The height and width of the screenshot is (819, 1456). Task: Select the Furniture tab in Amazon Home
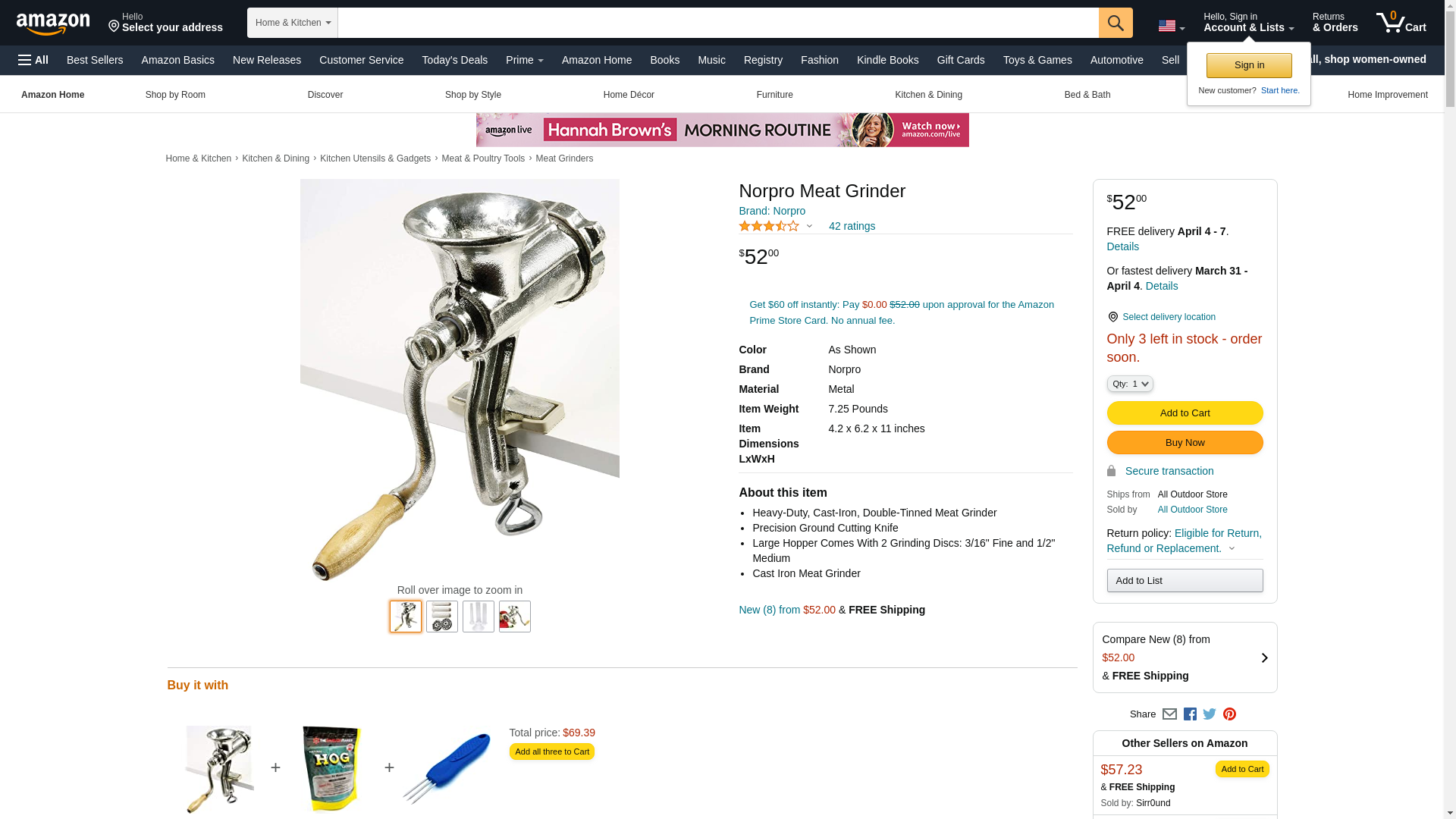pos(774,95)
